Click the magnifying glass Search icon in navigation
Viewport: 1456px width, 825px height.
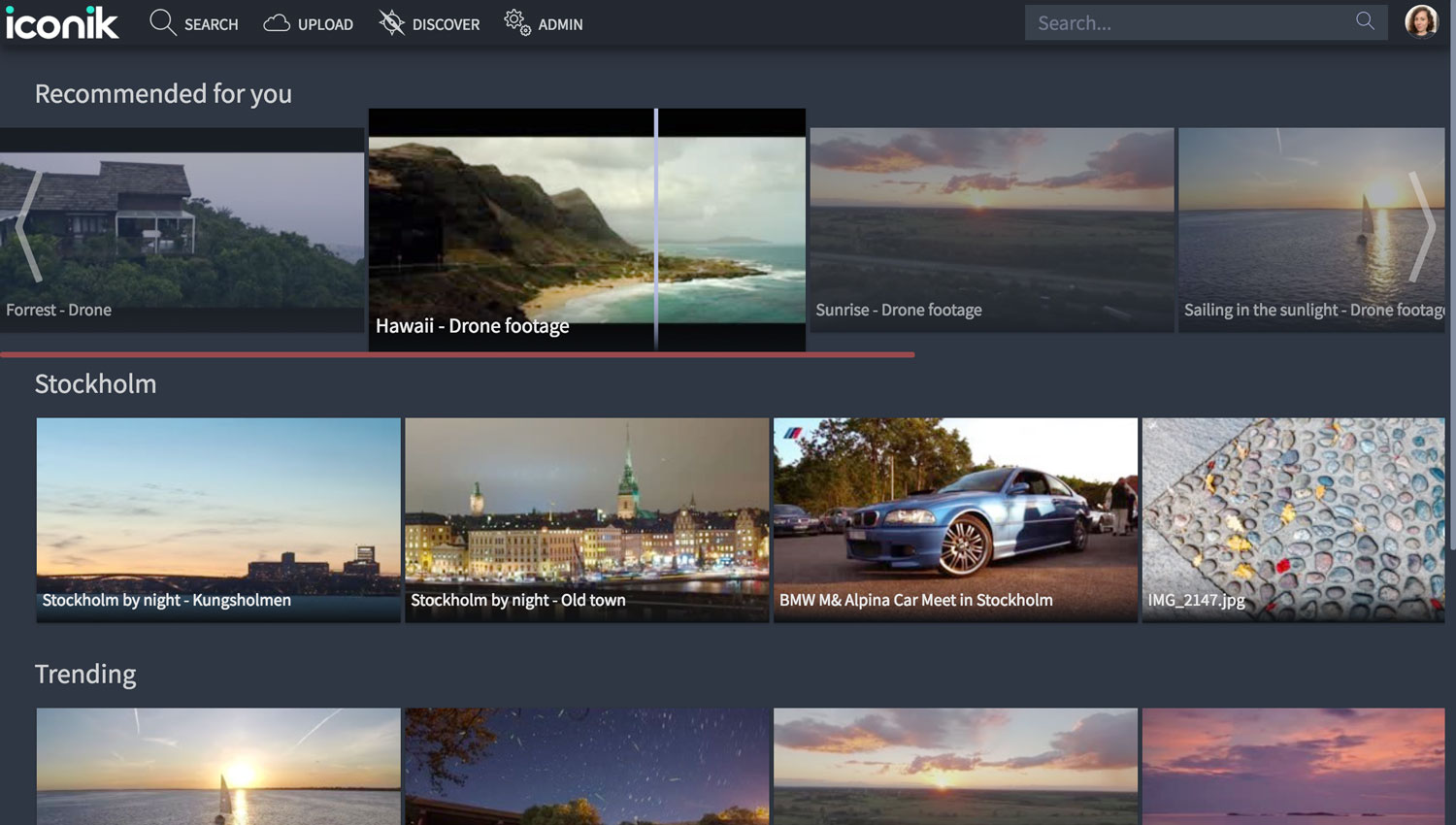[x=162, y=23]
